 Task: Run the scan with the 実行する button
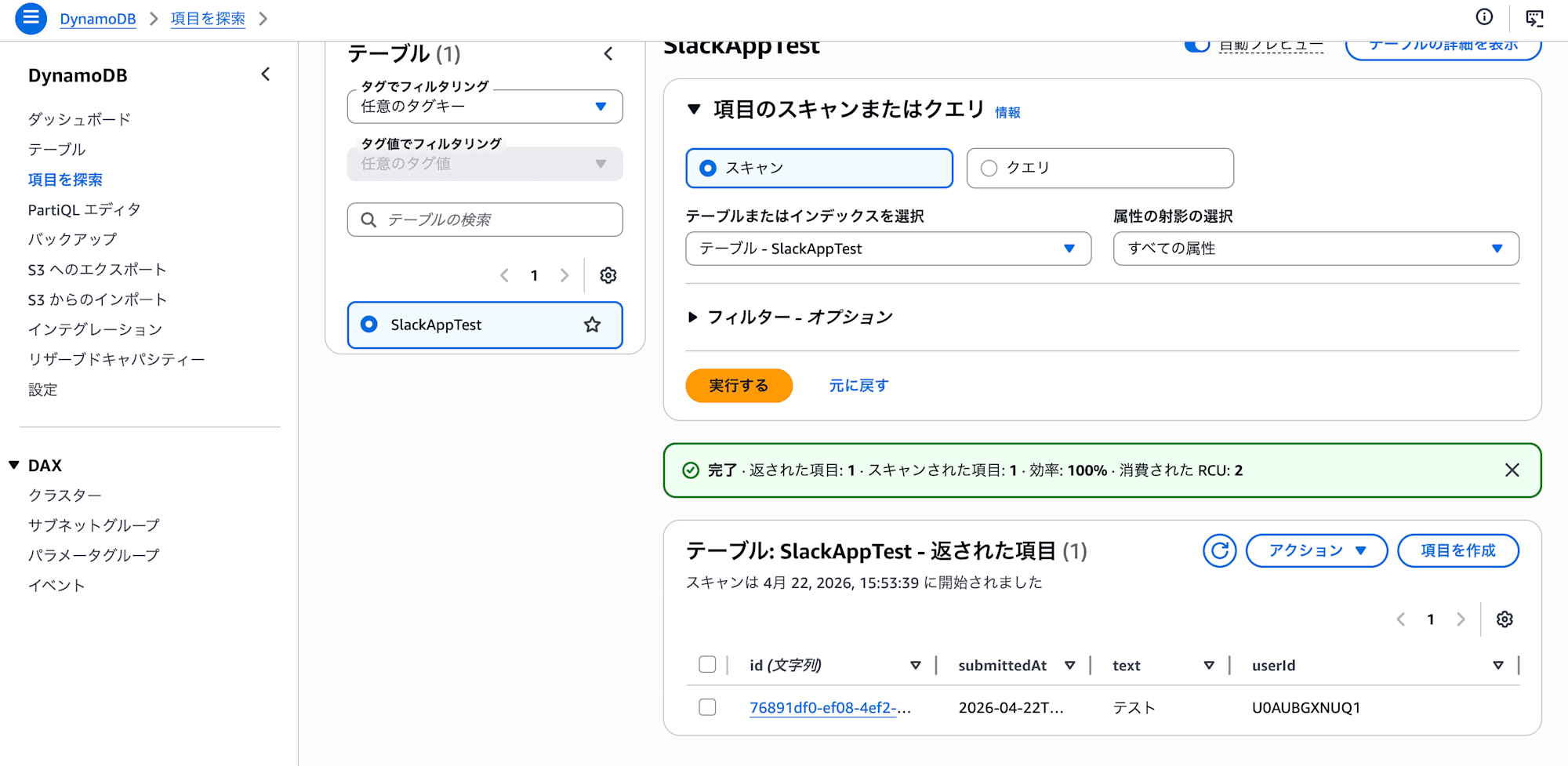[x=738, y=385]
